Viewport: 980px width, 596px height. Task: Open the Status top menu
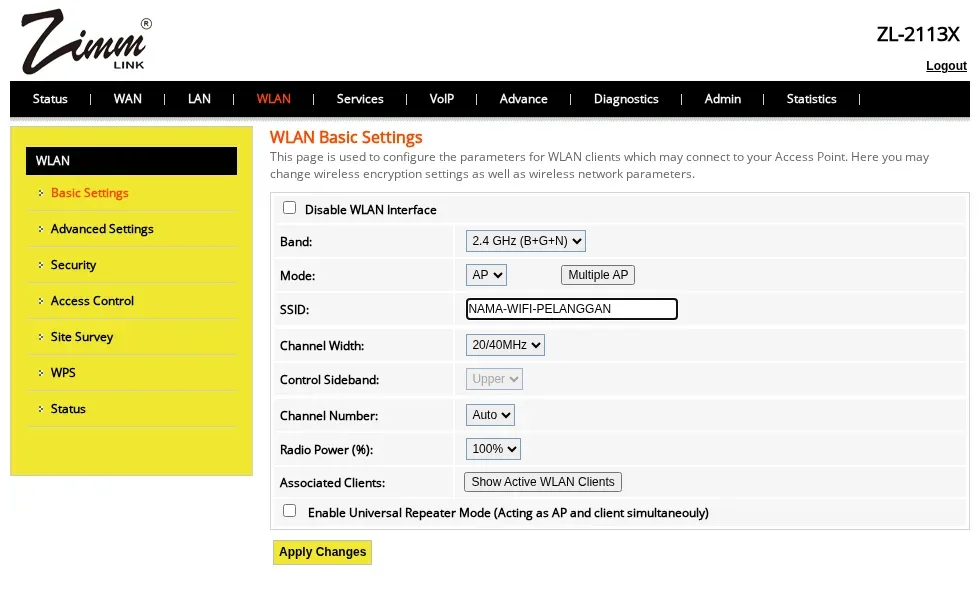coord(50,99)
